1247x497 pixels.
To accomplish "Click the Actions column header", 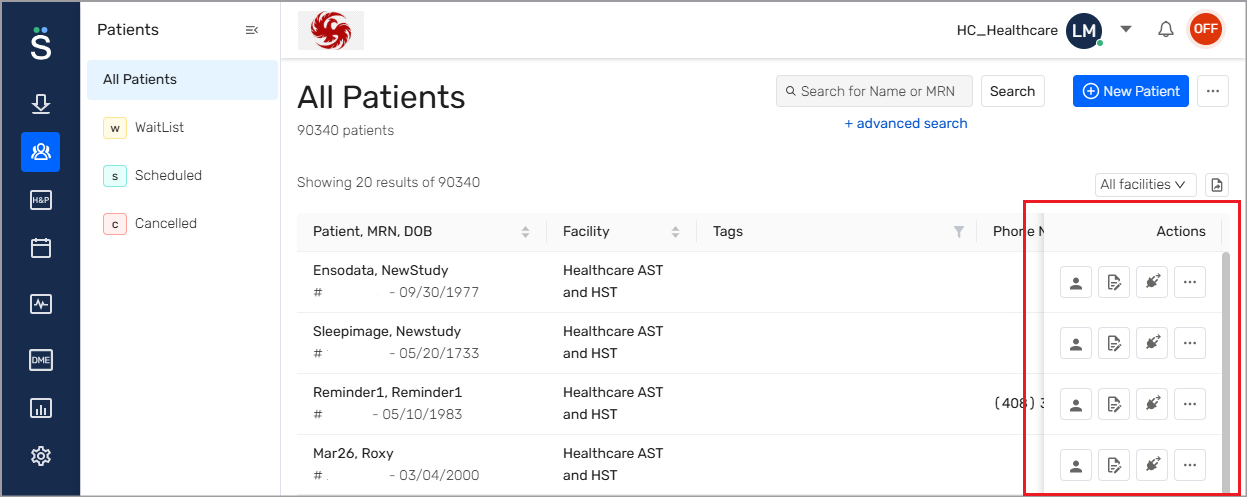I will click(x=1181, y=231).
